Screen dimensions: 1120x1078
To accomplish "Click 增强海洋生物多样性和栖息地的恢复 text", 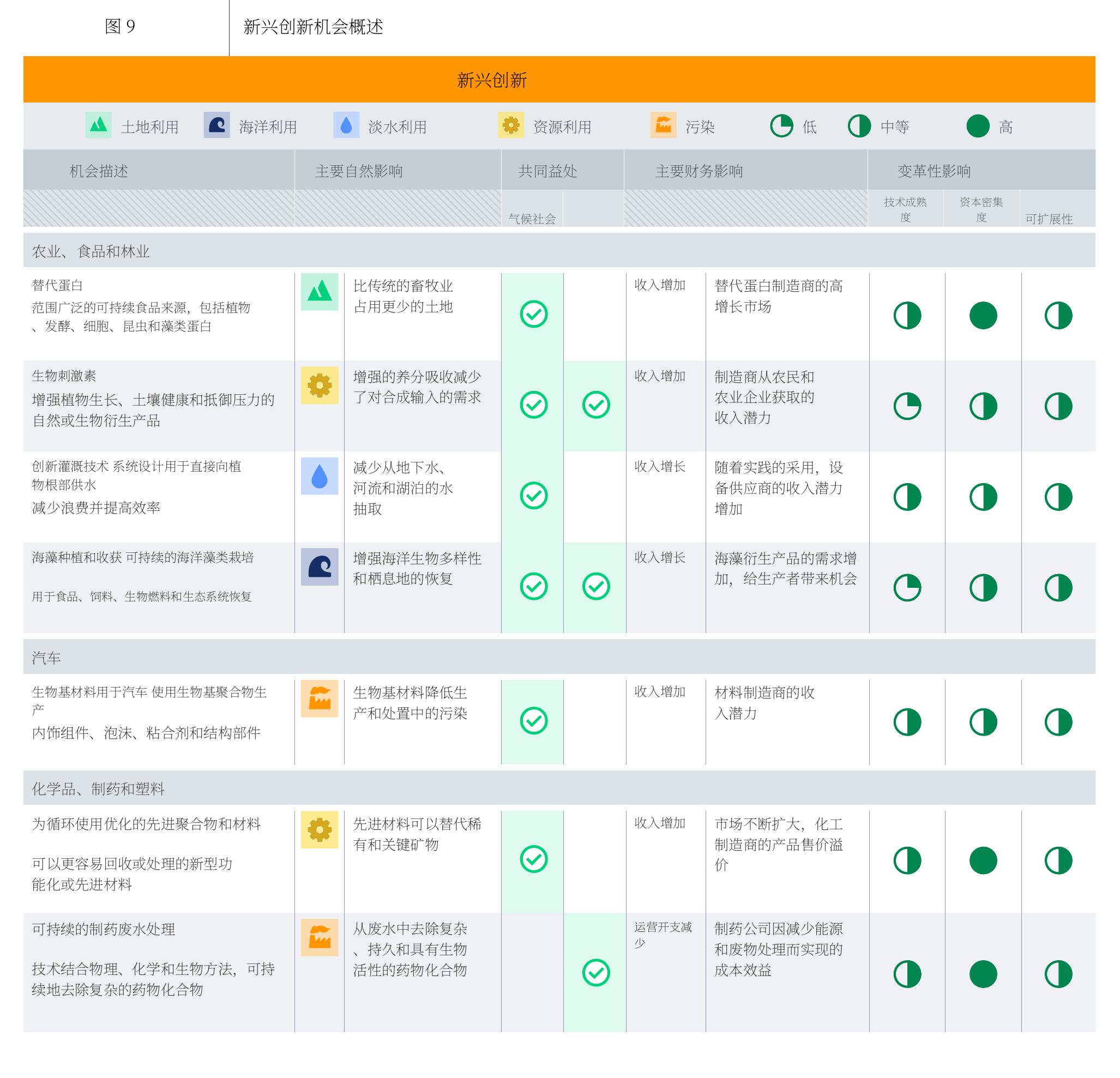I will click(x=417, y=568).
